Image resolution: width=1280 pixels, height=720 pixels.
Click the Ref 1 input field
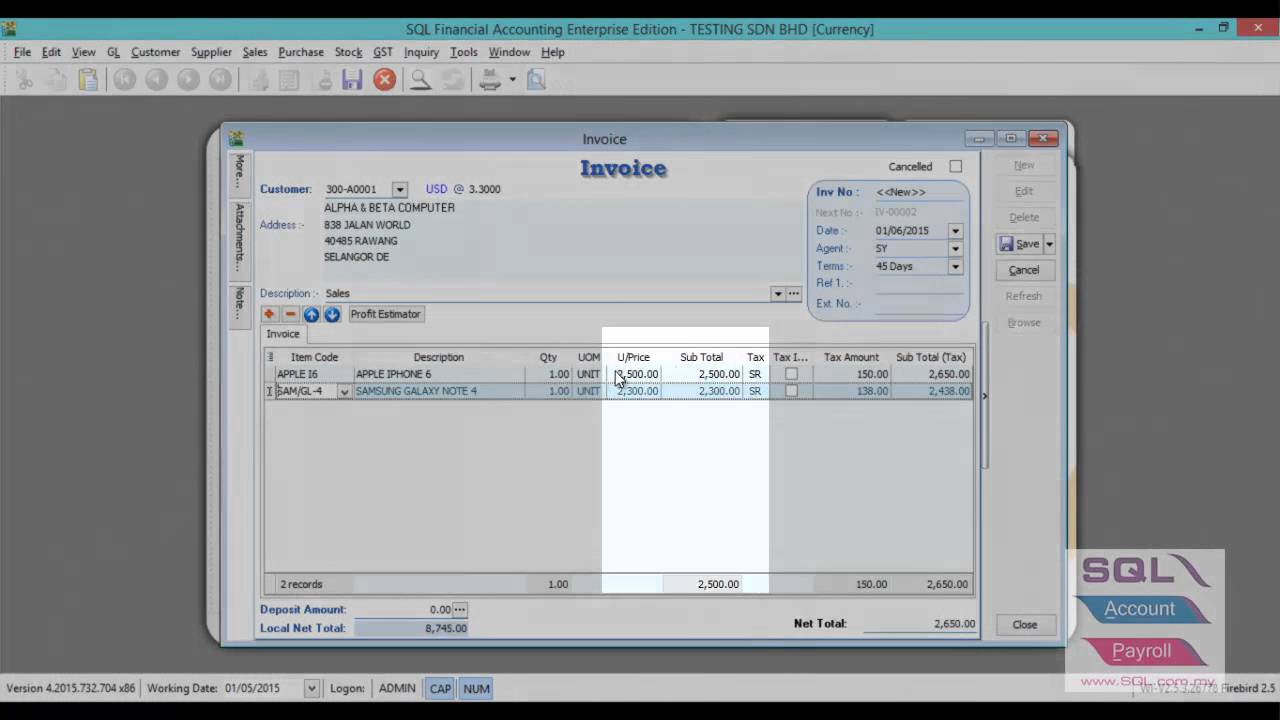pos(919,284)
